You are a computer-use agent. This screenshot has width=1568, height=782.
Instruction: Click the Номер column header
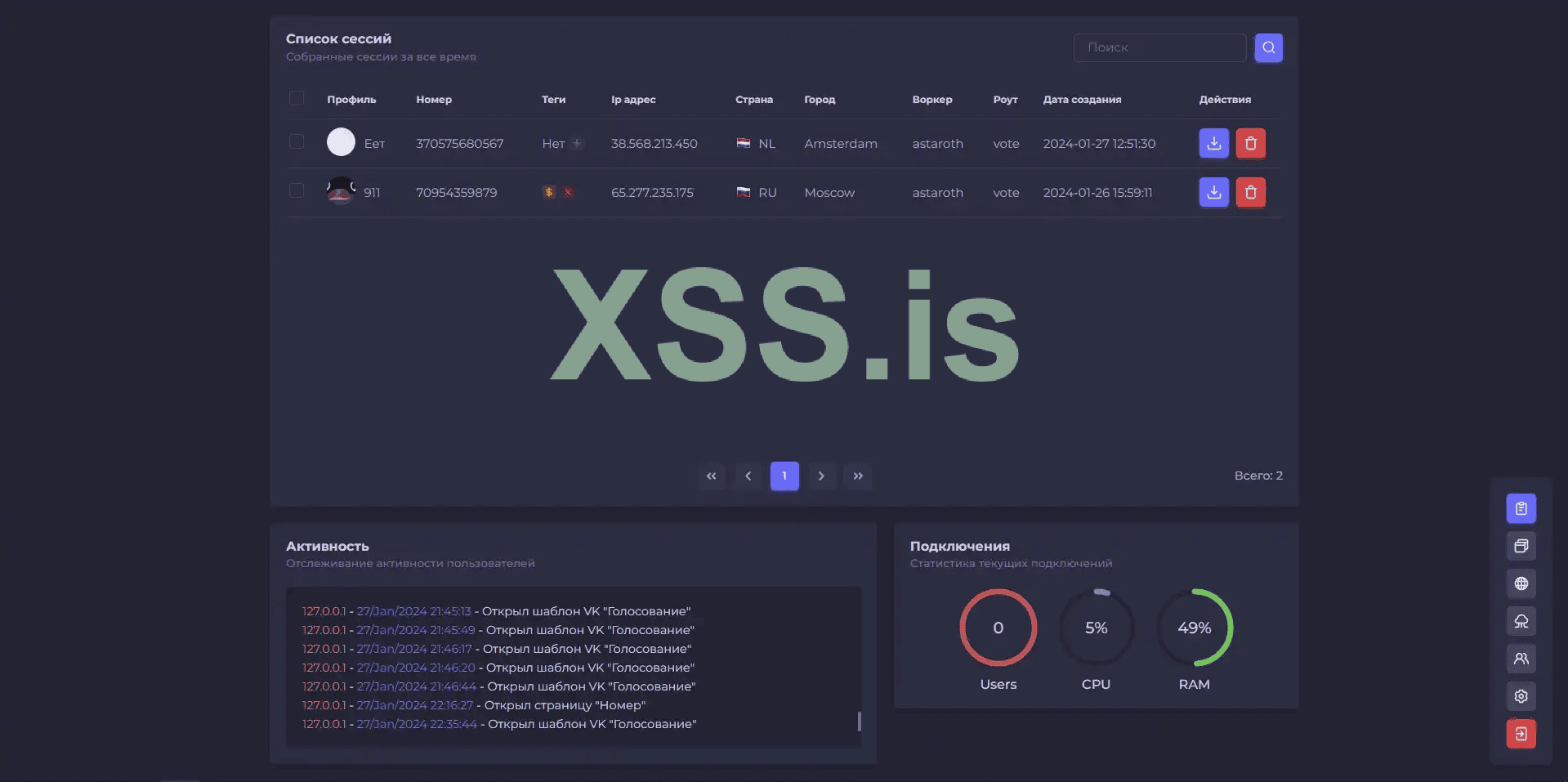(x=434, y=100)
